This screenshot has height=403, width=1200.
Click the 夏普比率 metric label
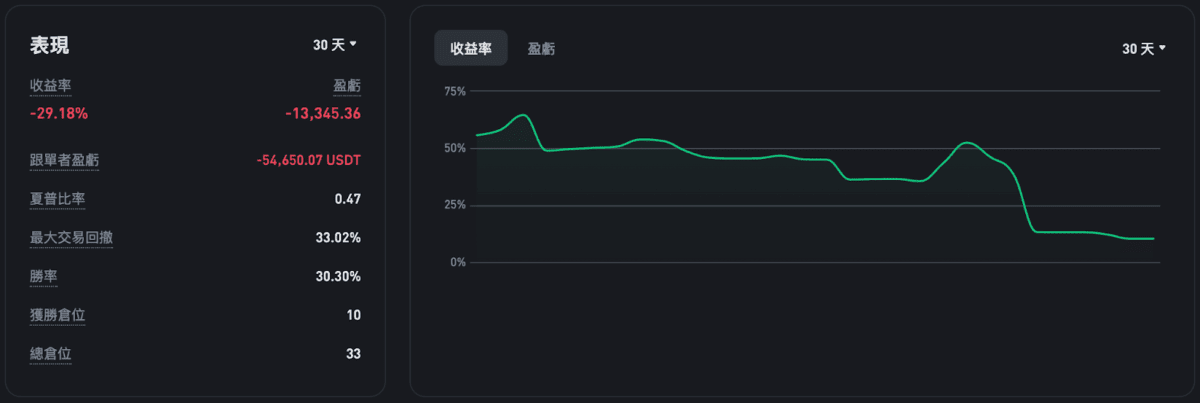coord(57,199)
